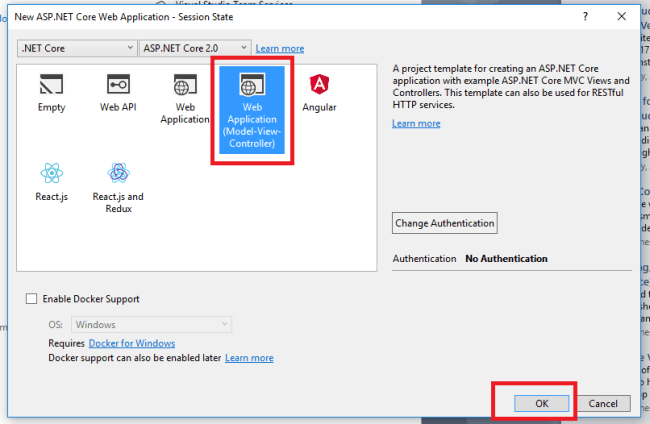The height and width of the screenshot is (424, 650).
Task: Dismiss dialog with Cancel button
Action: click(x=603, y=403)
